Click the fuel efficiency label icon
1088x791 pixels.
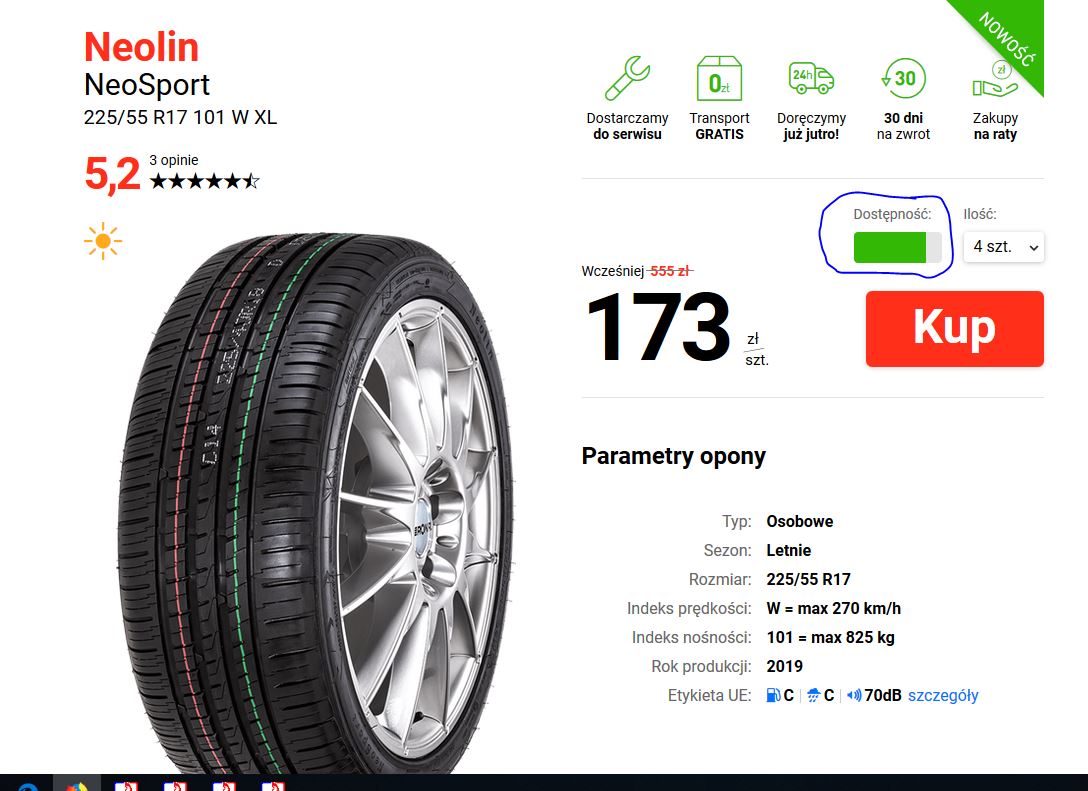[773, 695]
